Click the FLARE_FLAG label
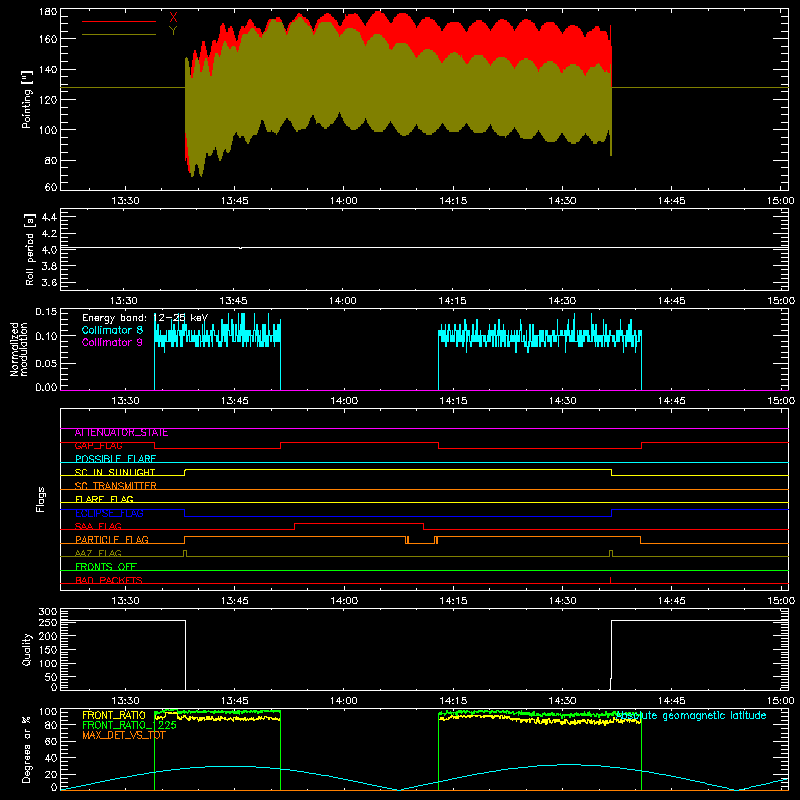This screenshot has width=800, height=800. click(104, 499)
